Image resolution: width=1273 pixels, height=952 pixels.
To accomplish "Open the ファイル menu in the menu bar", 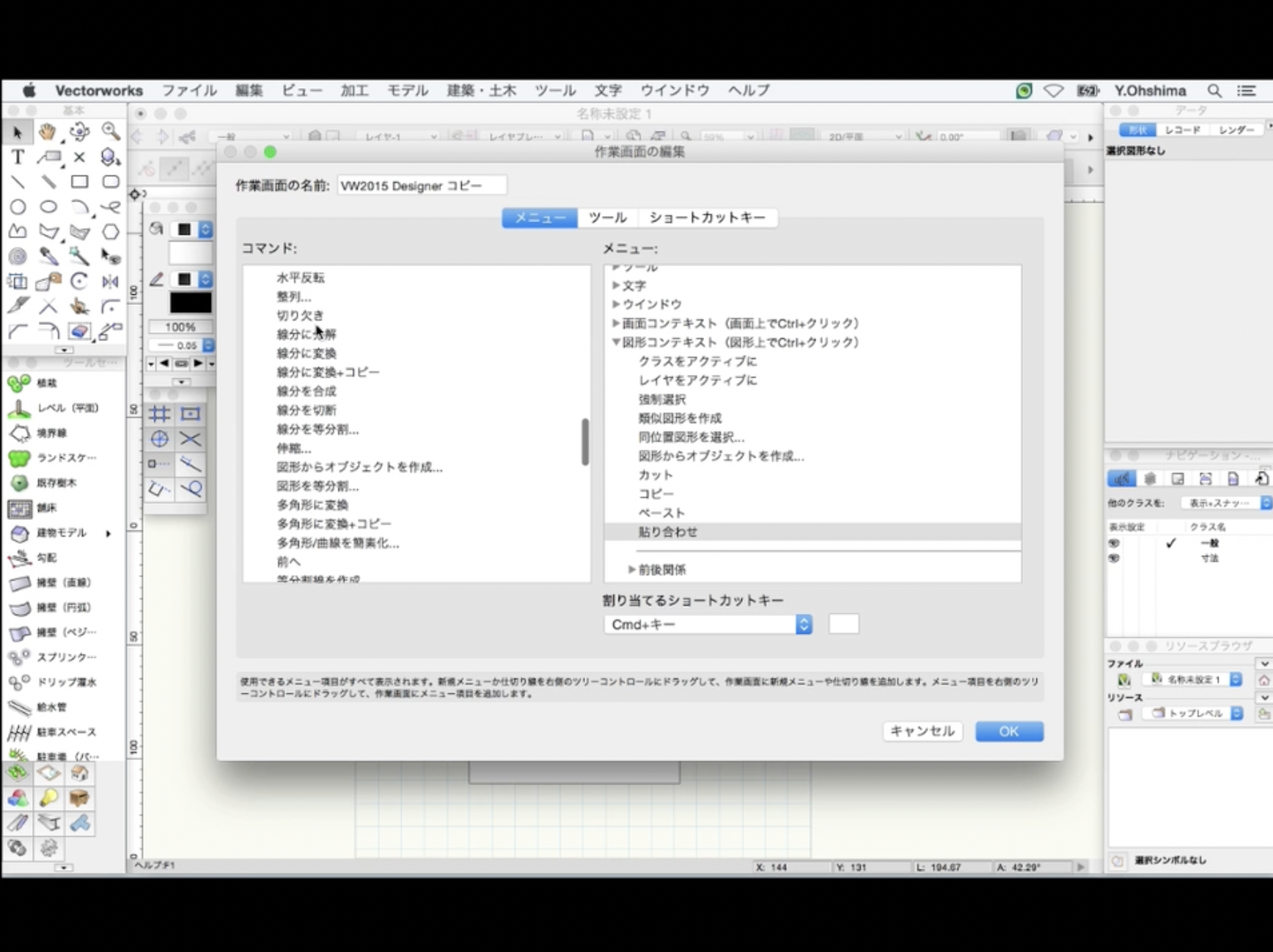I will point(189,91).
